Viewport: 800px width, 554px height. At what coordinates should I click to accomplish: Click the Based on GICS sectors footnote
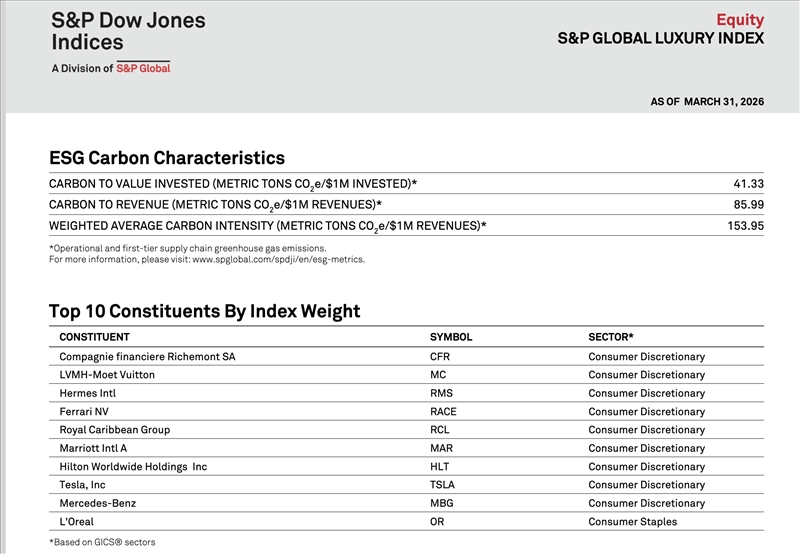(102, 542)
